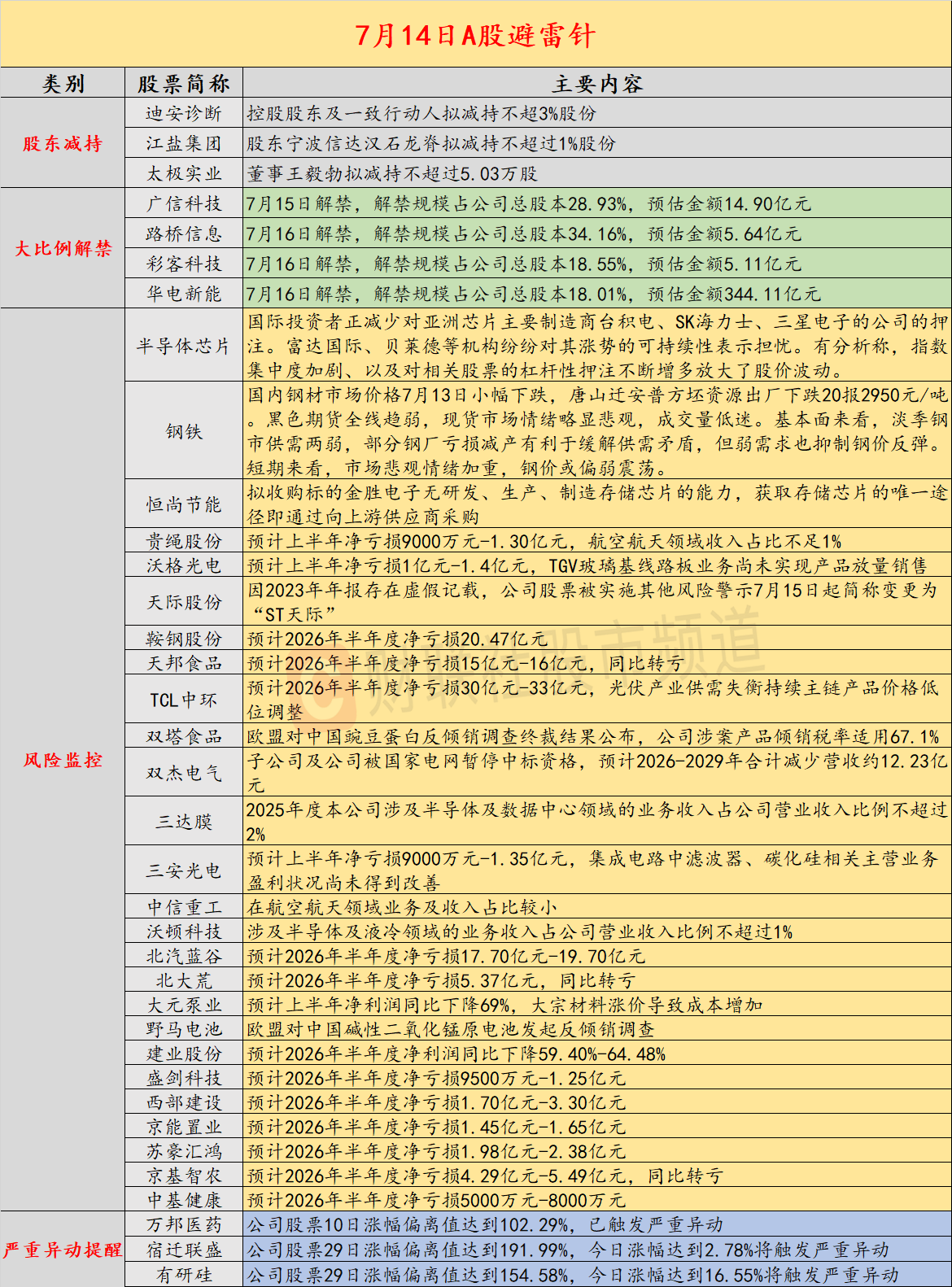The image size is (952, 1287).
Task: Select text '预计2026年半年度净亏损5000万元-8000万元'
Action: 436,1200
